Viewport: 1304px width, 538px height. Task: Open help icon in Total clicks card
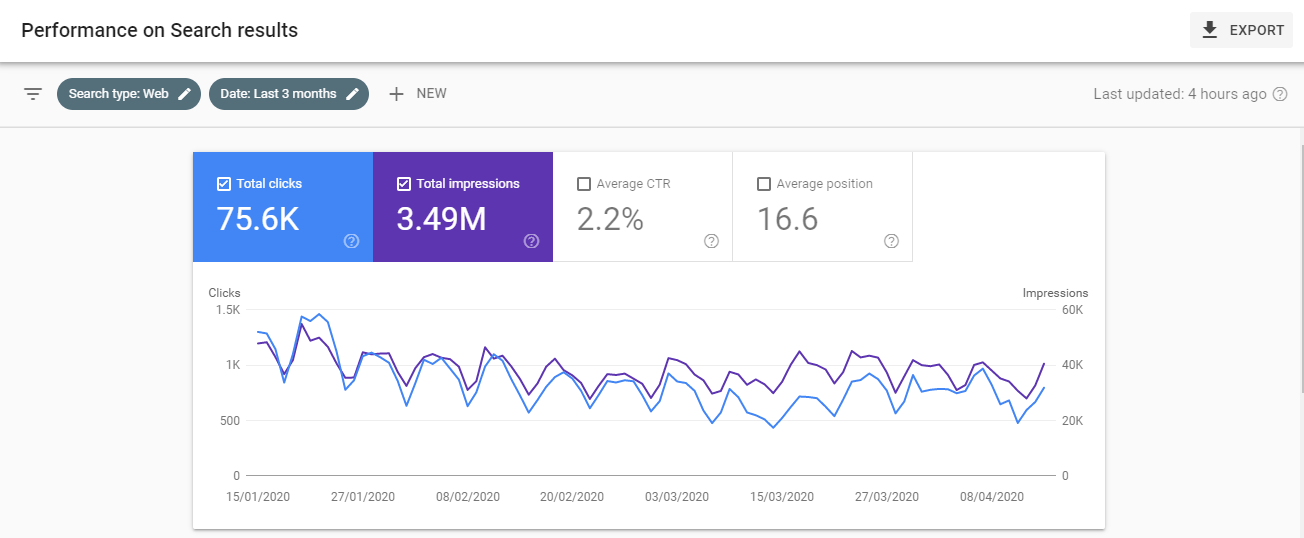(351, 241)
